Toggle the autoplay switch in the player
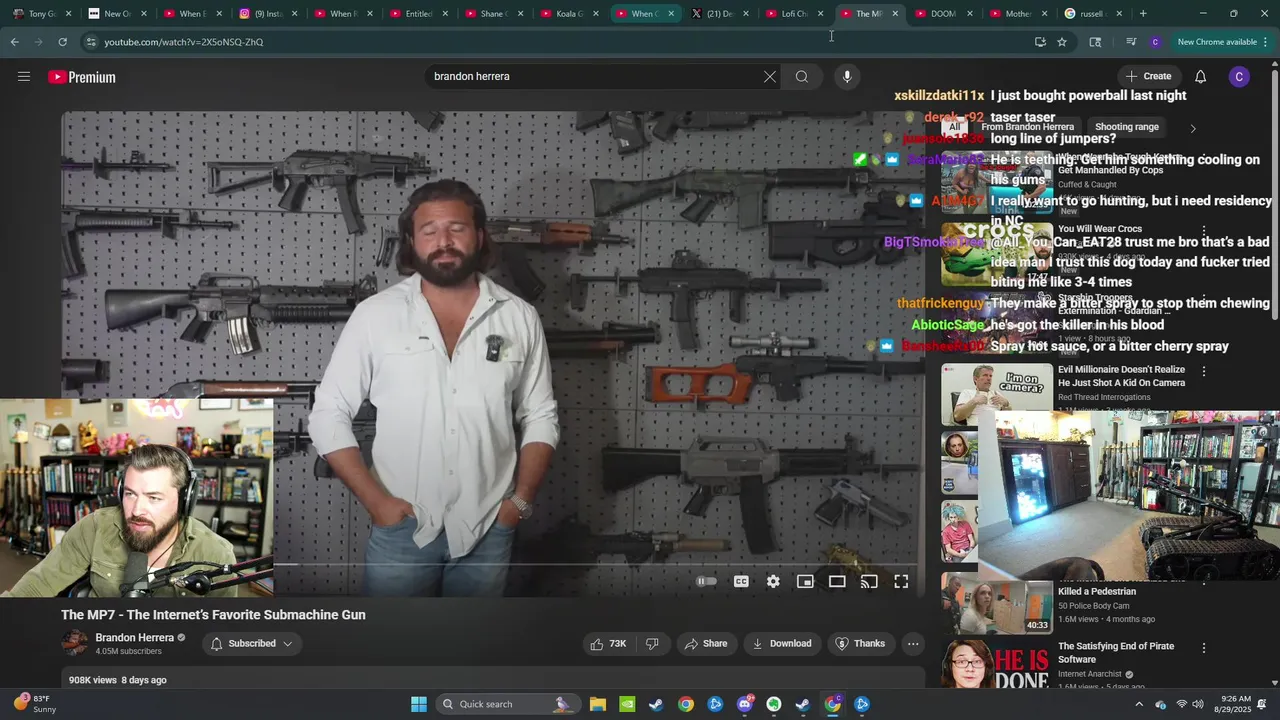The height and width of the screenshot is (720, 1280). (x=706, y=581)
